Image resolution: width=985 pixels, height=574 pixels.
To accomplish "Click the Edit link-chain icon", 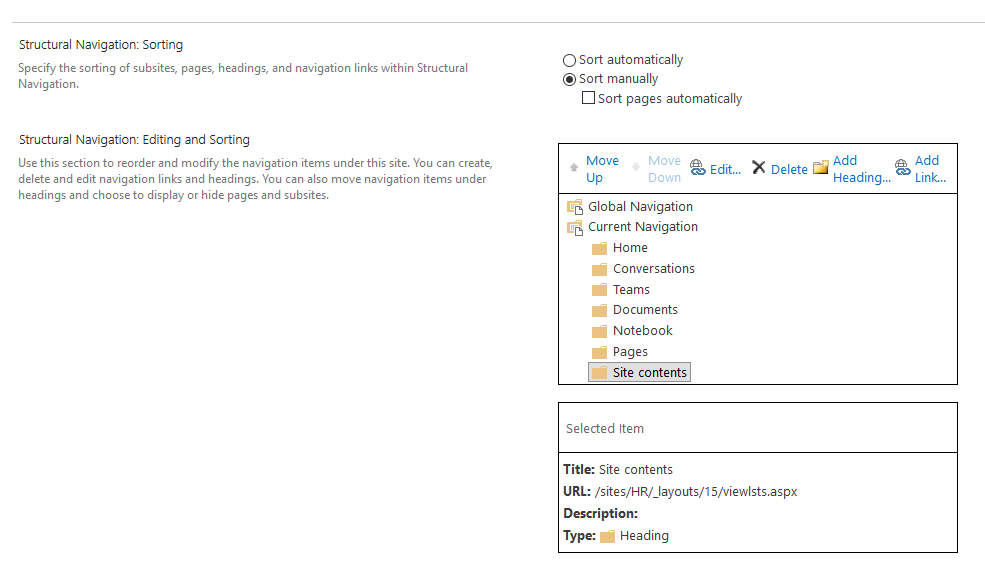I will click(x=698, y=168).
